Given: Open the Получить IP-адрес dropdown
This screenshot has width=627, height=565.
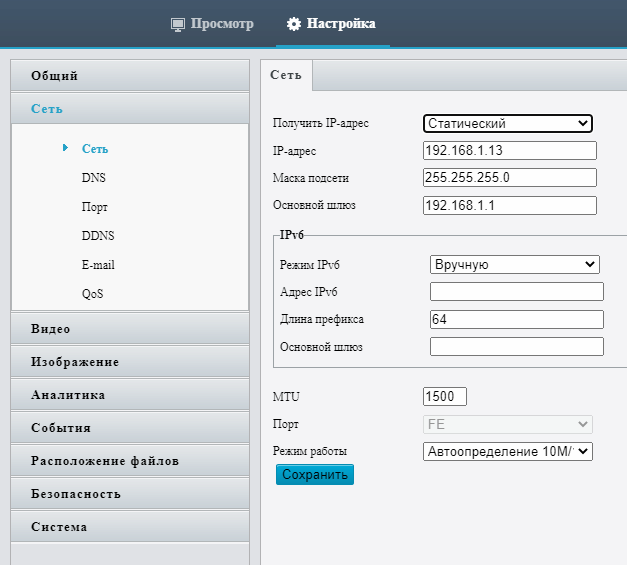Looking at the screenshot, I should [x=507, y=124].
